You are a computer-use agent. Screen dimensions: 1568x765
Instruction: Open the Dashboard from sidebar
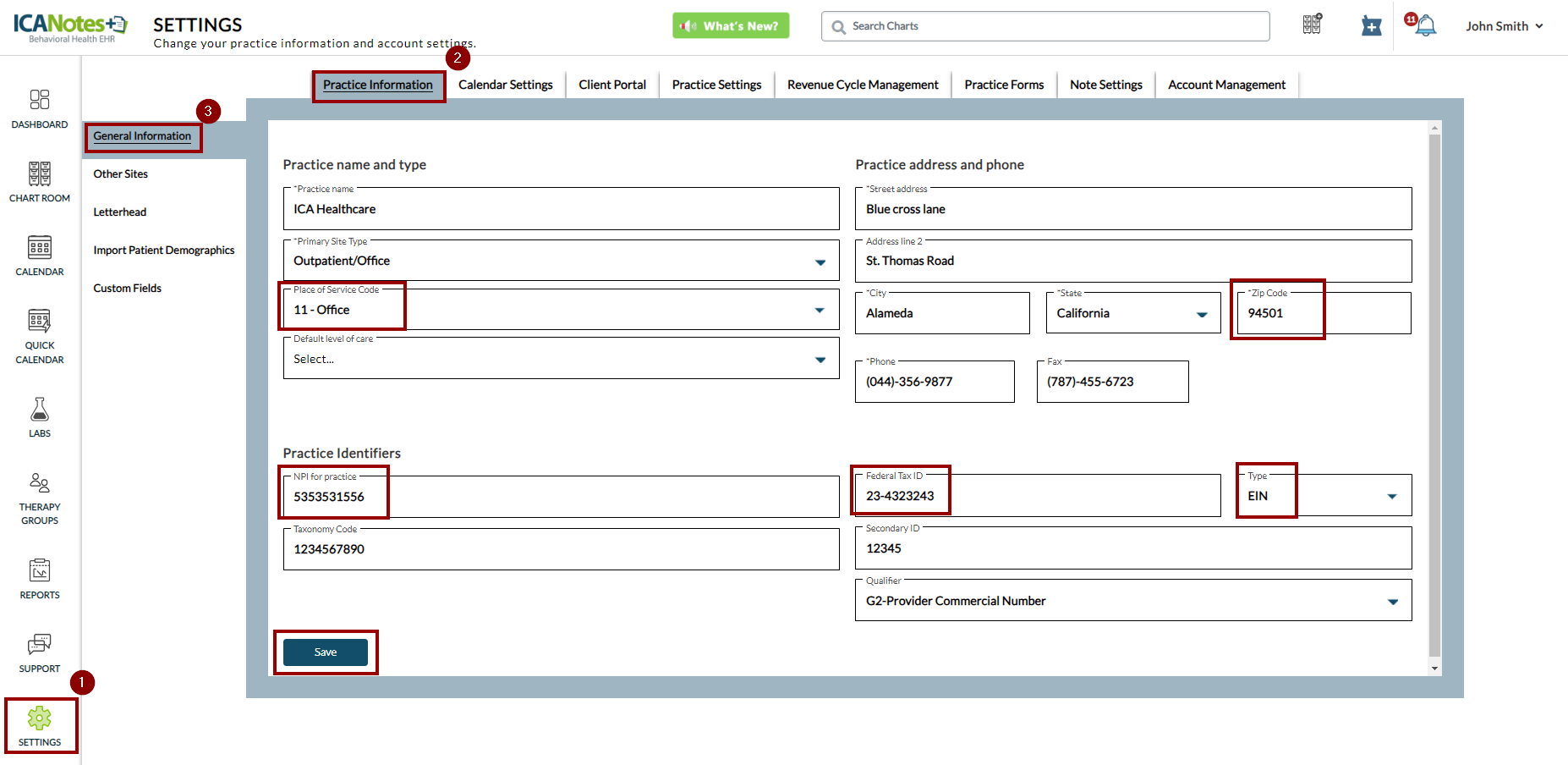click(x=40, y=109)
